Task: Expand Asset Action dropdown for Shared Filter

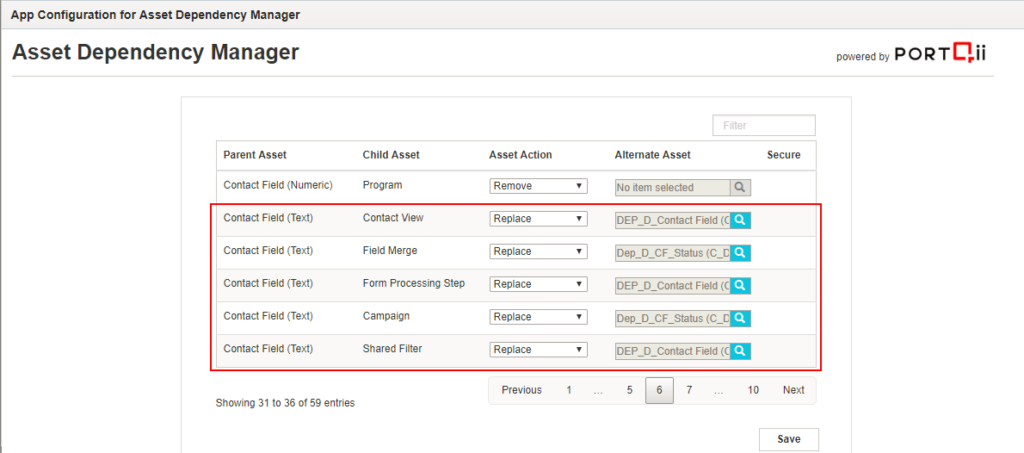Action: coord(538,351)
